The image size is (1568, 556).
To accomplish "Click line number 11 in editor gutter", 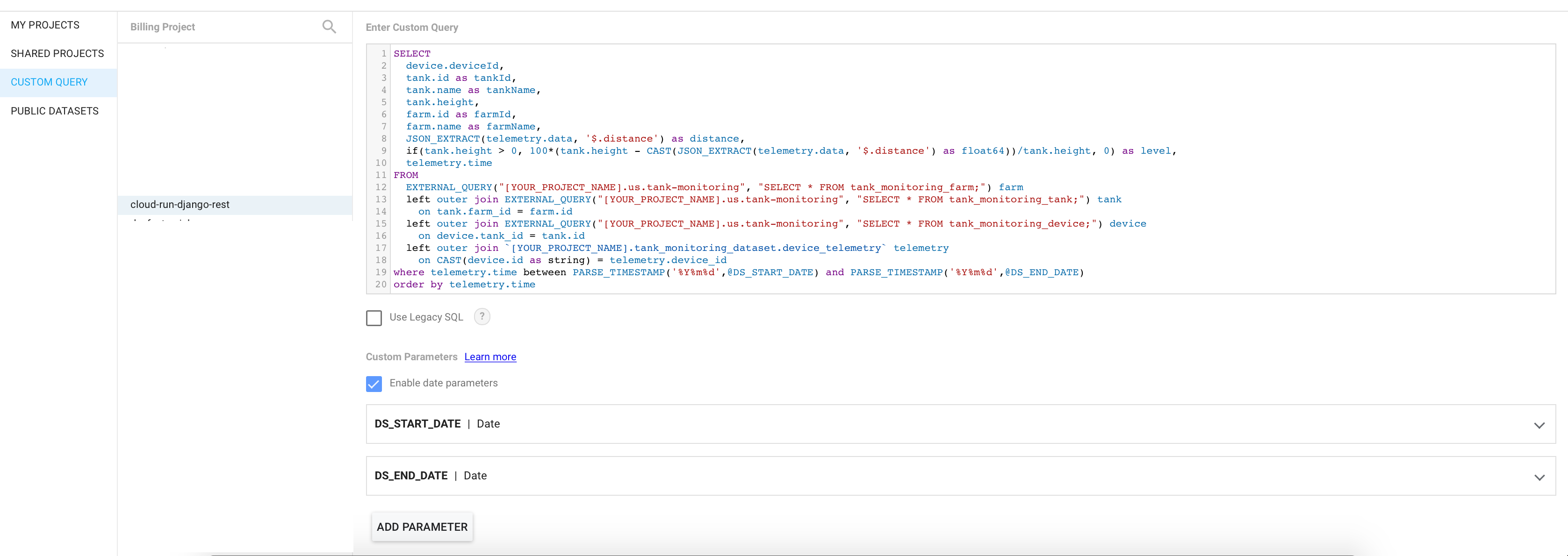I will click(x=381, y=175).
